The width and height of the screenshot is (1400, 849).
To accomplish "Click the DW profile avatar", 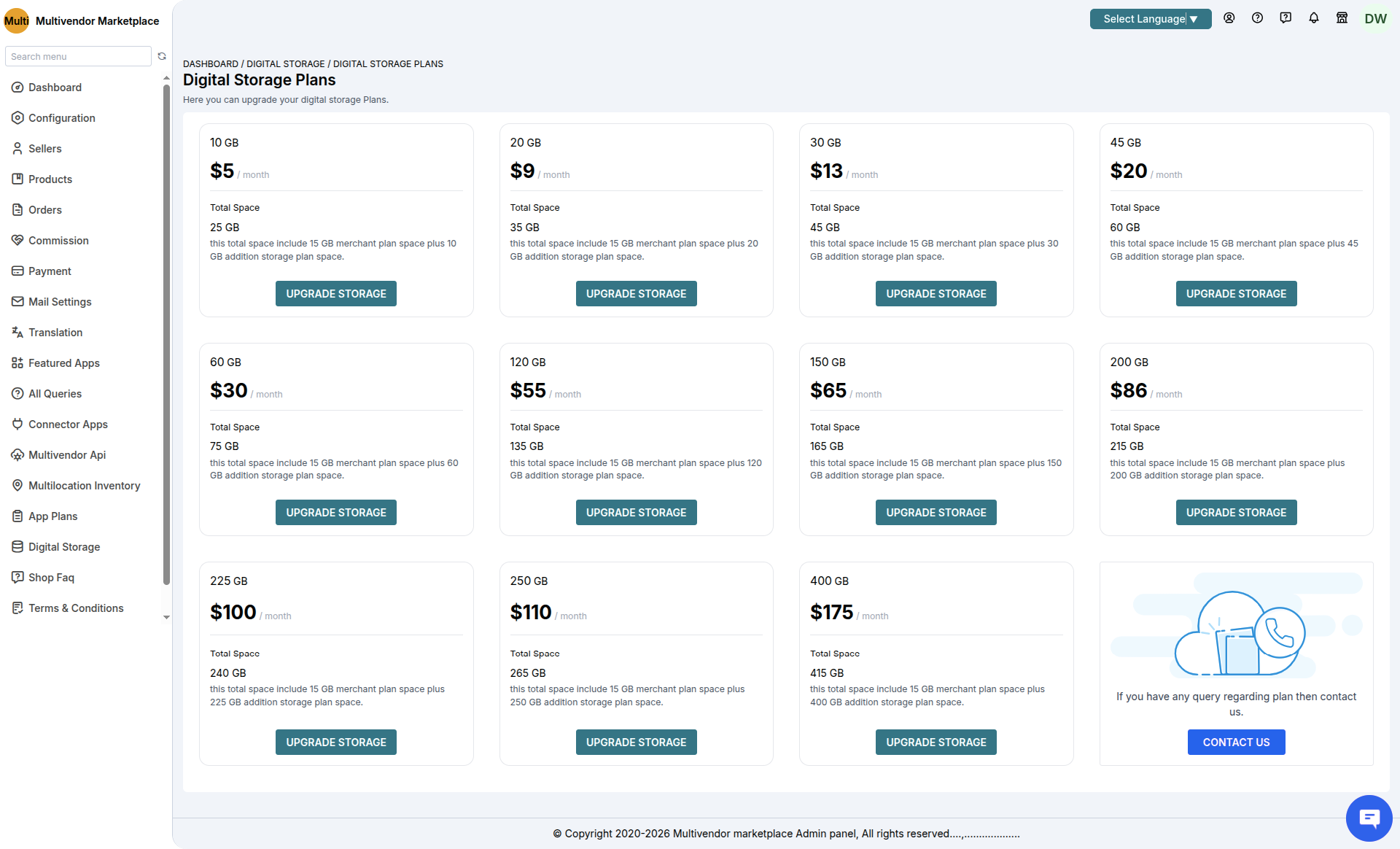I will [1375, 19].
